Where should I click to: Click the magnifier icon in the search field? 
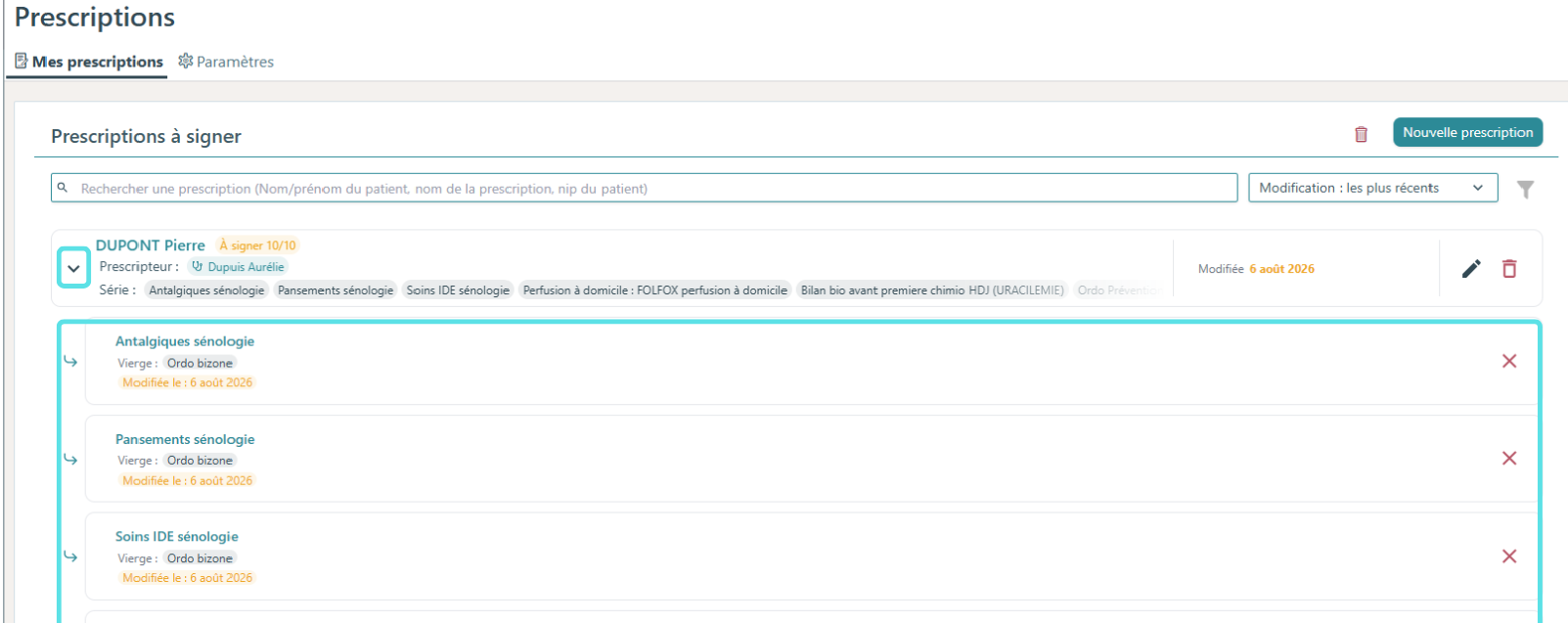(x=63, y=188)
